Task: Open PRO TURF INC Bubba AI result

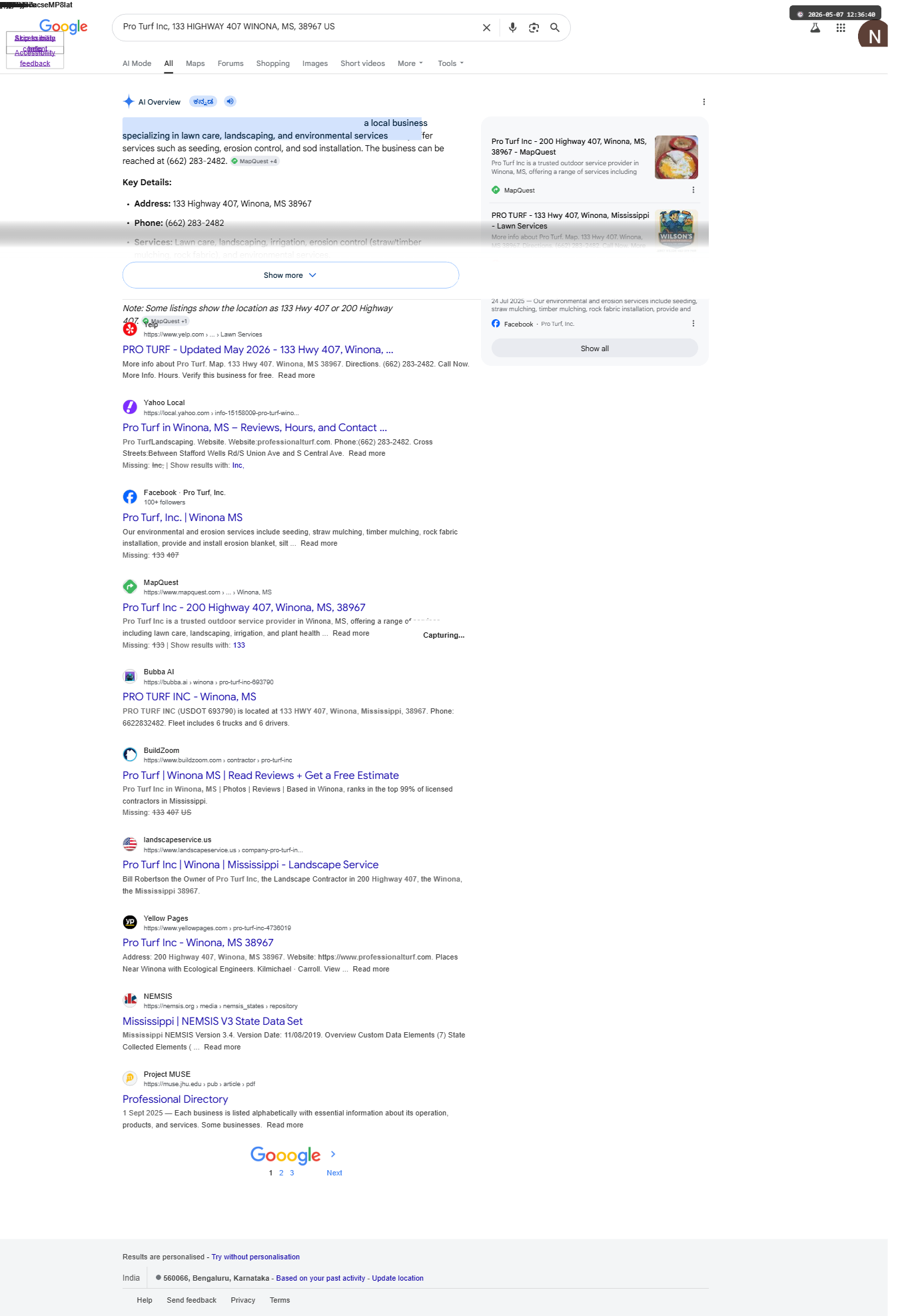Action: pyautogui.click(x=189, y=697)
